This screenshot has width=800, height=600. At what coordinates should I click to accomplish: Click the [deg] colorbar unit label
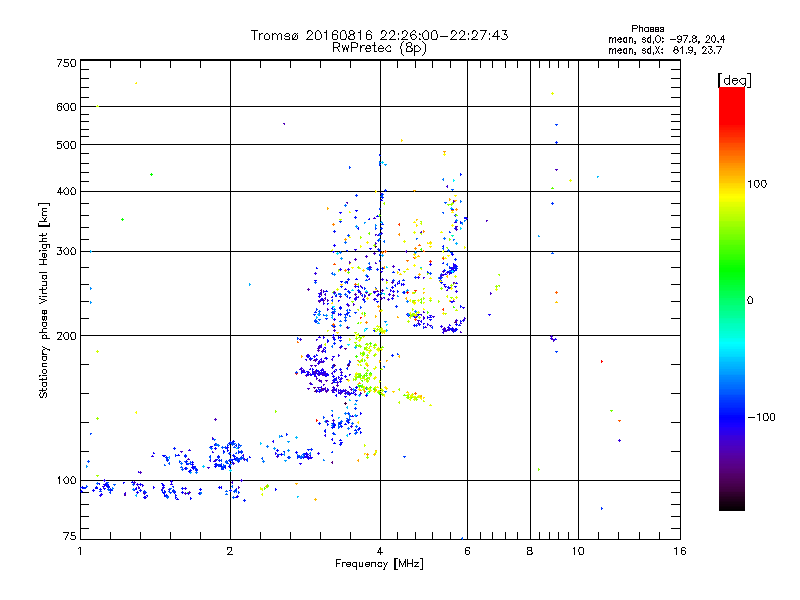tap(734, 79)
